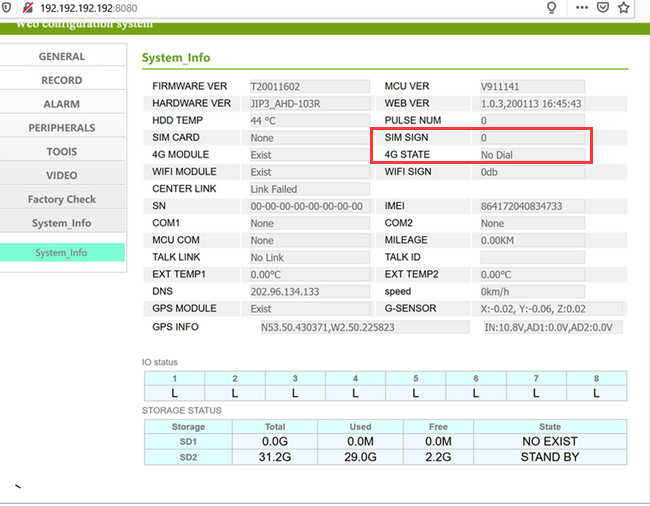Viewport: 650px width, 506px height.
Task: Open the GENERAL menu
Action: [62, 56]
